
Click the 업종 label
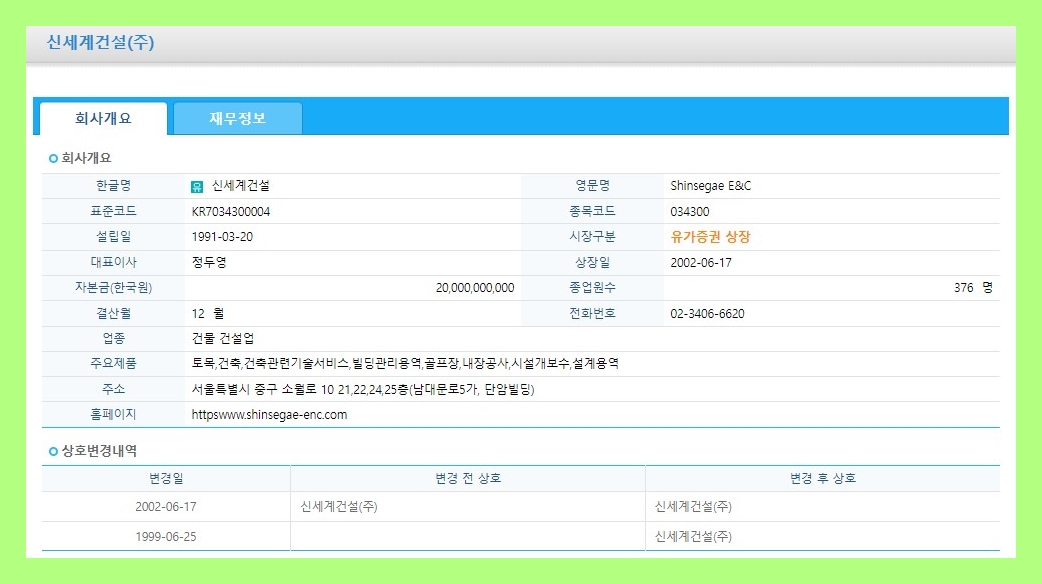[x=114, y=339]
